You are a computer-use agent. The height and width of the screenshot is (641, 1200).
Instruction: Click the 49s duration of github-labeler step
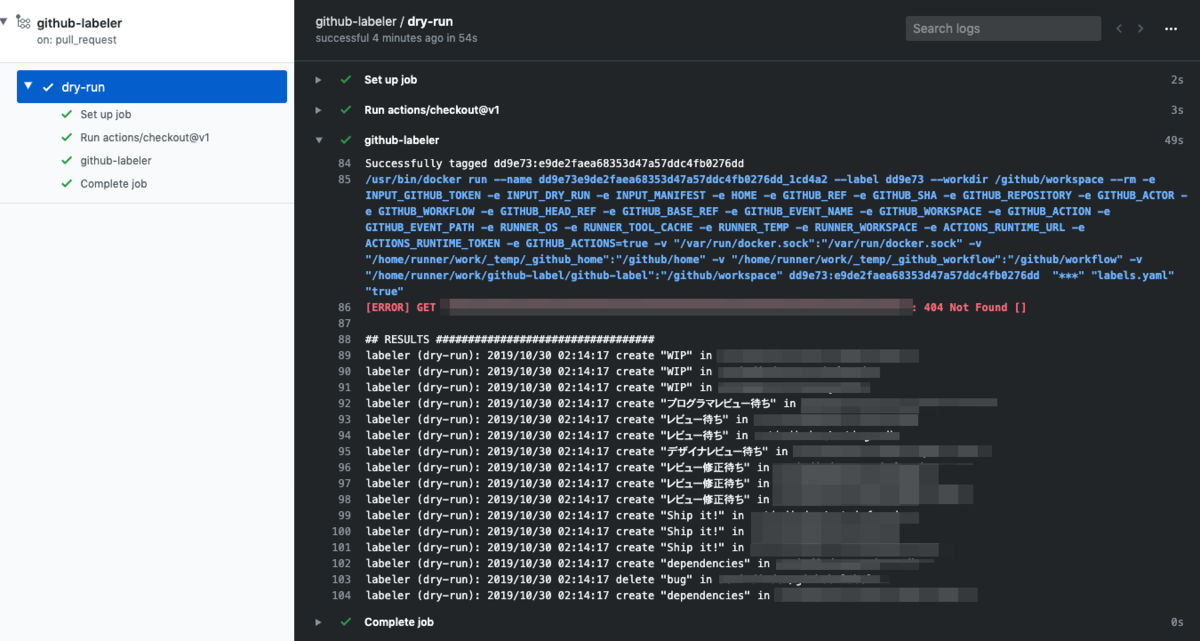(x=1174, y=141)
